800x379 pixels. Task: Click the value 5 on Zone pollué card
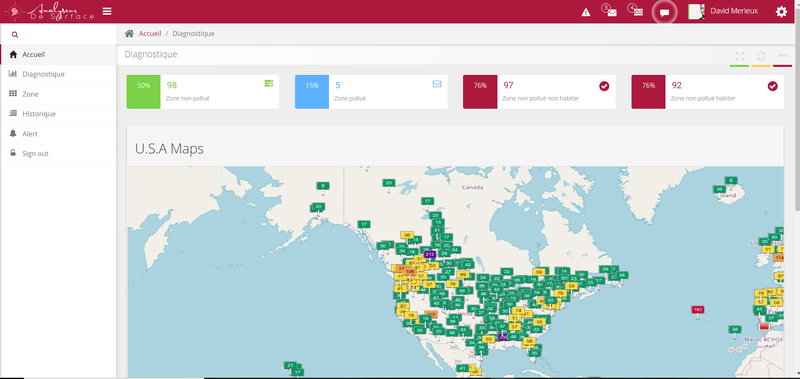pos(338,85)
